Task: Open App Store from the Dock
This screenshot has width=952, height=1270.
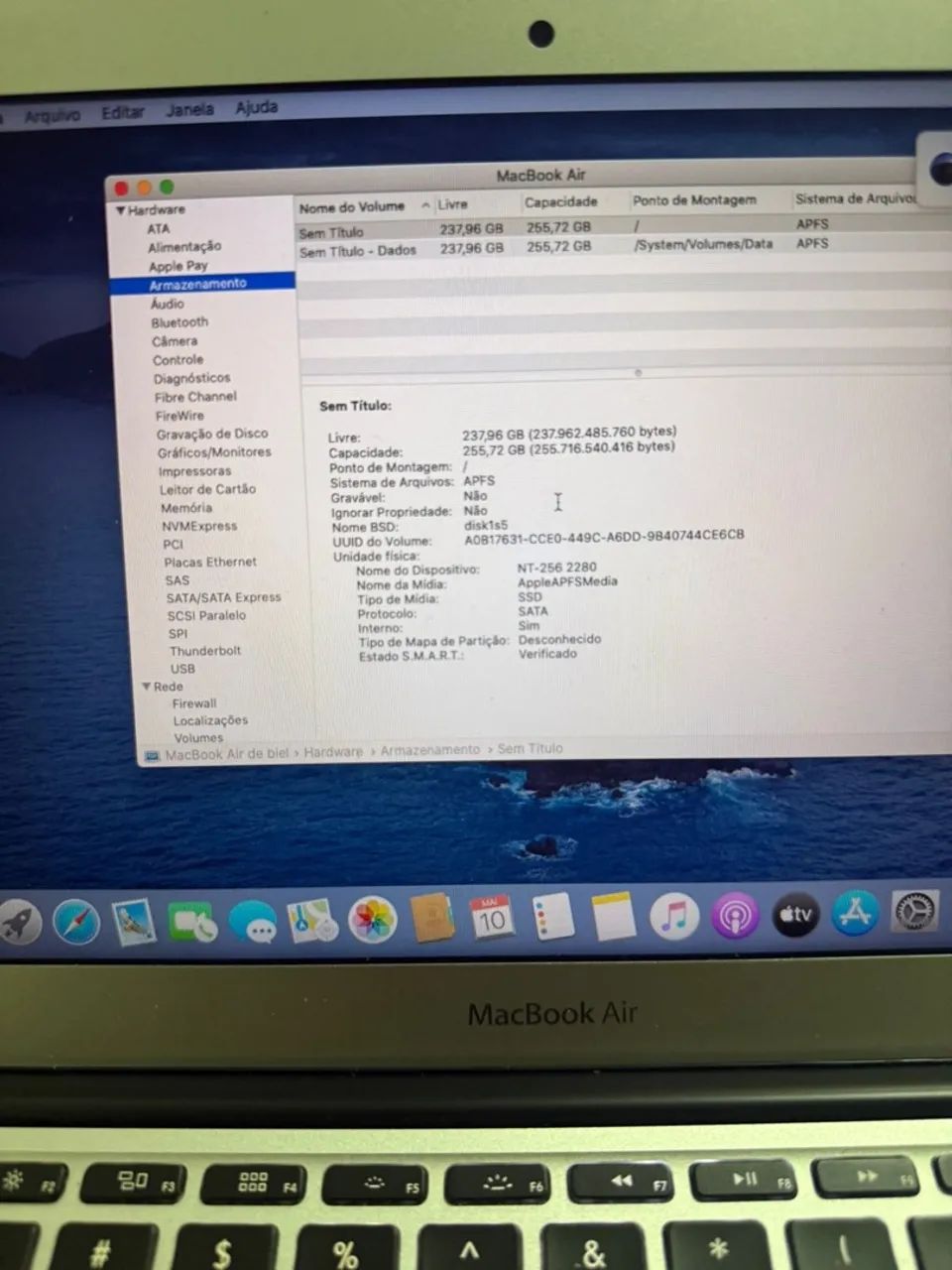Action: coord(855,913)
